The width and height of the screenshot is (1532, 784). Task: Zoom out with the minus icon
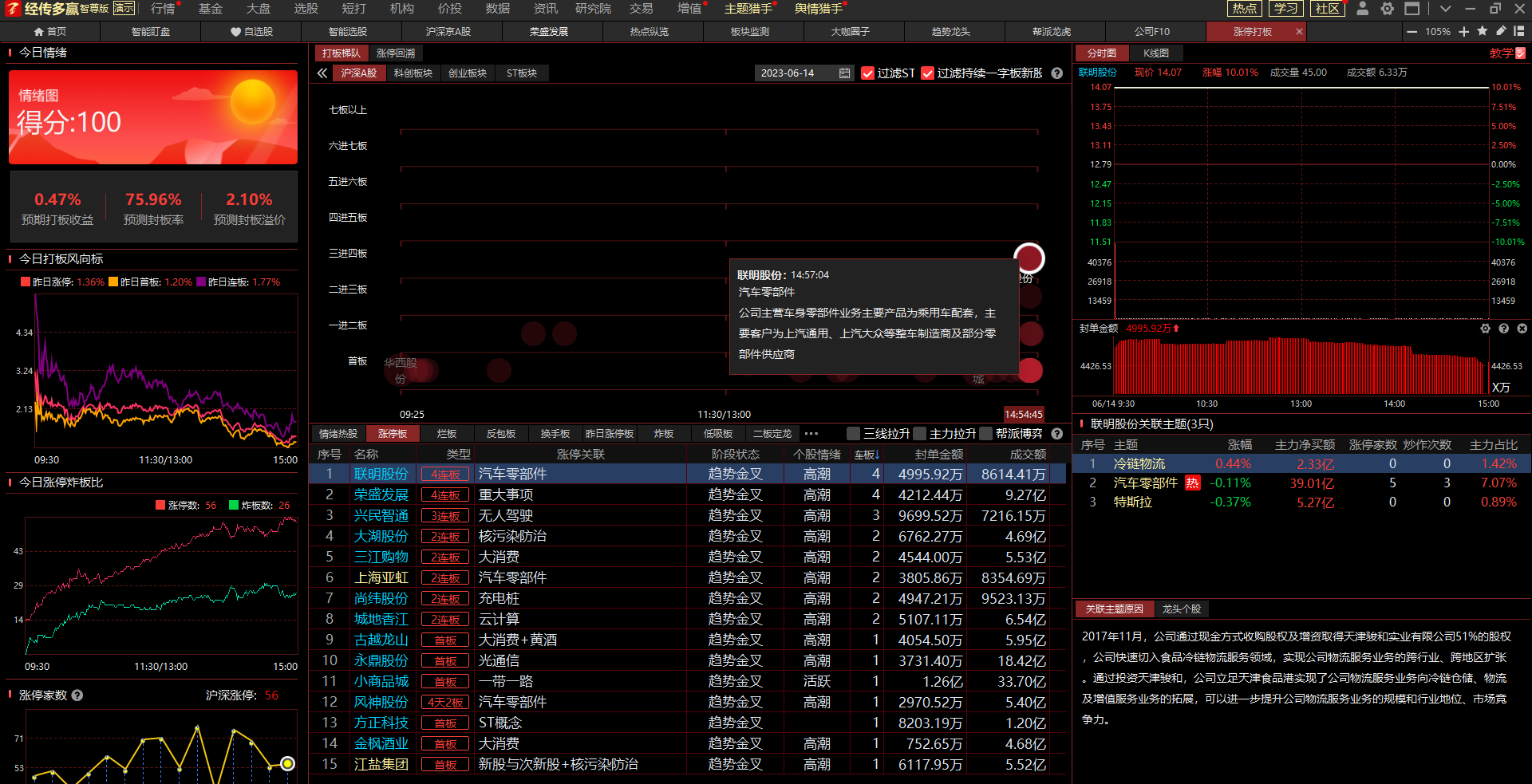pos(1412,32)
